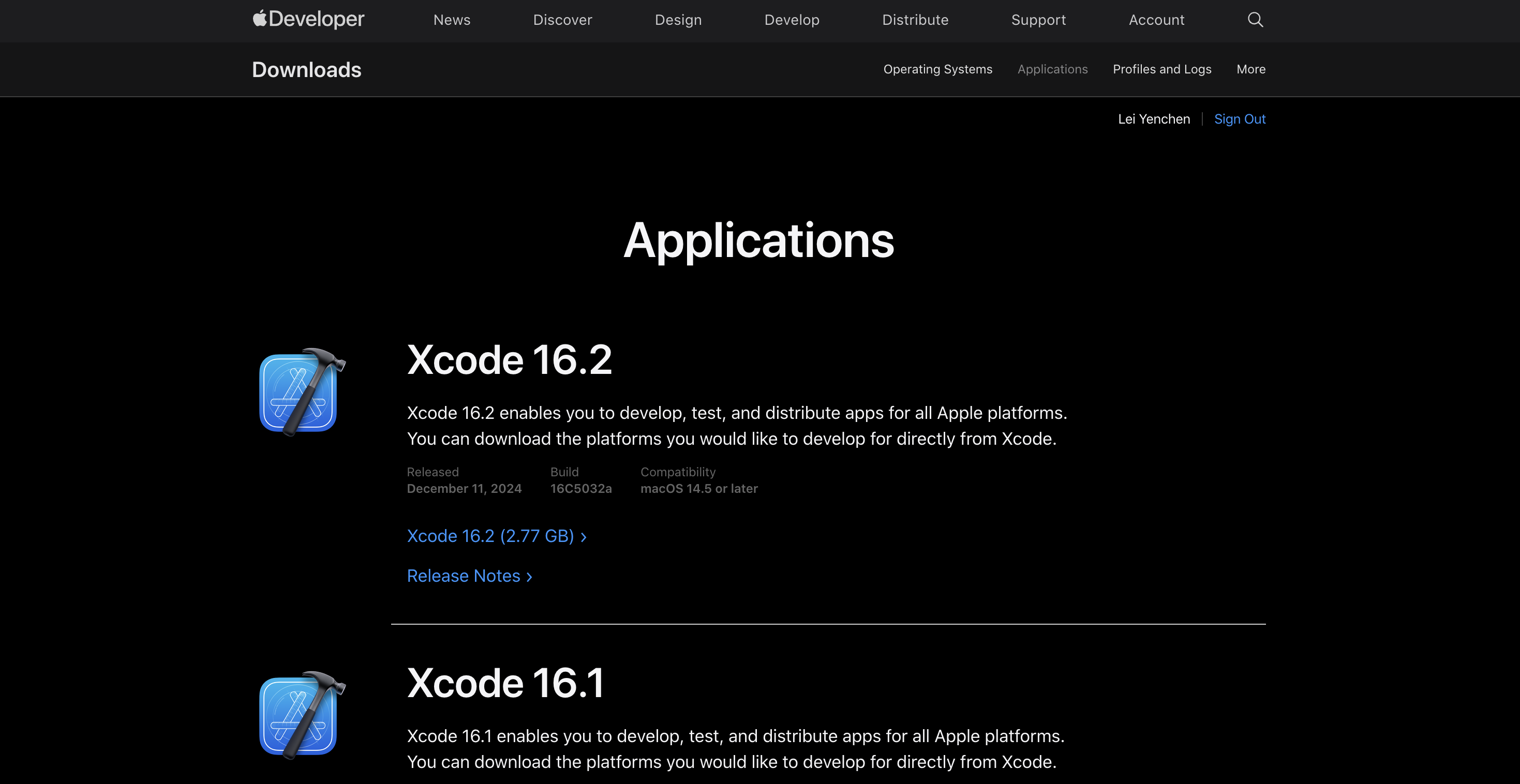
Task: Click the Build label
Action: 564,472
